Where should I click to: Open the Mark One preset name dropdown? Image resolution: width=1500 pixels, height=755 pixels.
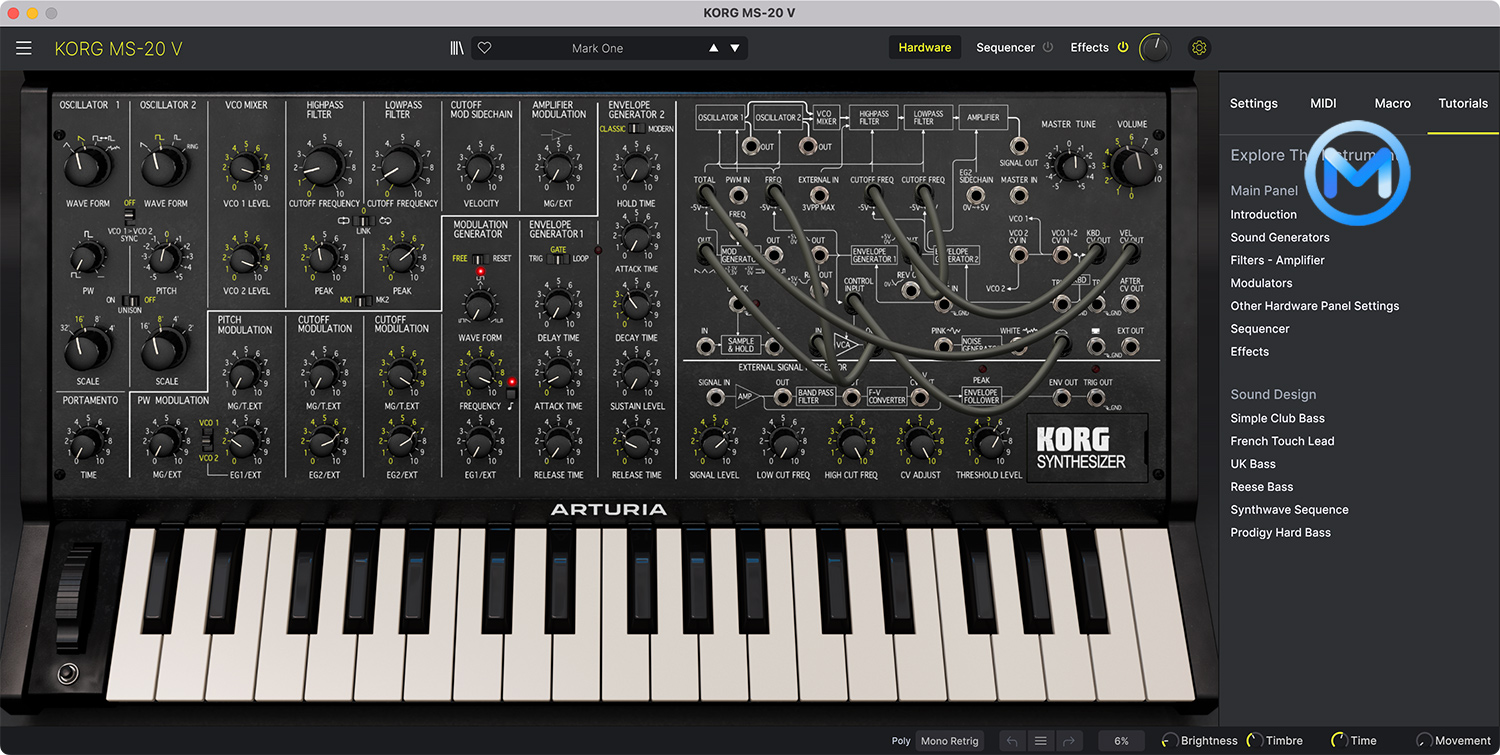[x=597, y=48]
